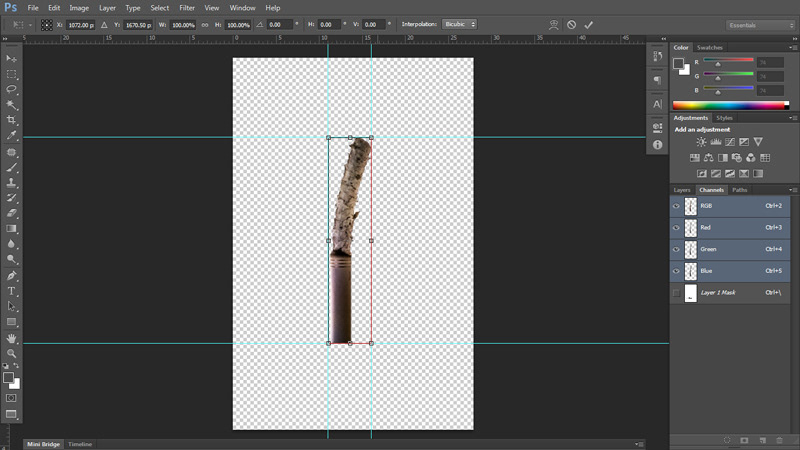Cancel the transform with the circle-slash icon
The width and height of the screenshot is (800, 450).
click(571, 24)
